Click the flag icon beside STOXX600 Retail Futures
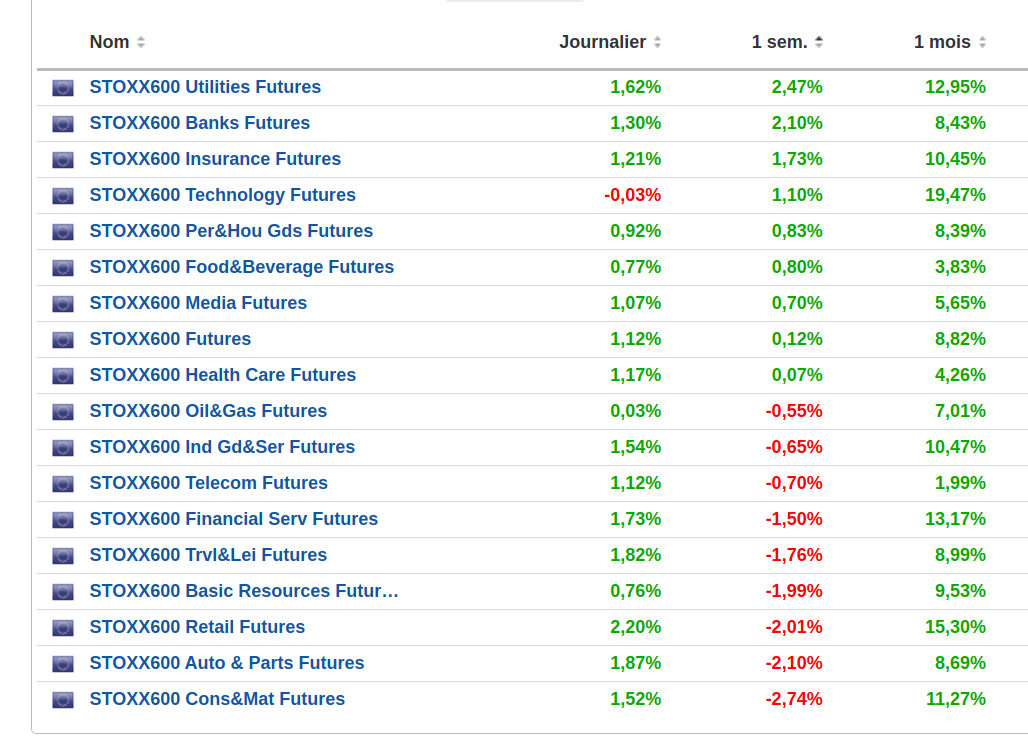The width and height of the screenshot is (1028, 745). pyautogui.click(x=63, y=628)
